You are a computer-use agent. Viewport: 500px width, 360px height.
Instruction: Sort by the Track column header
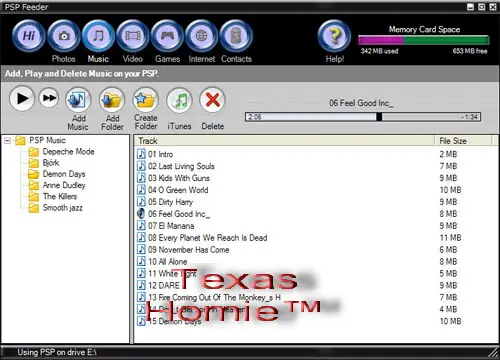(x=284, y=141)
